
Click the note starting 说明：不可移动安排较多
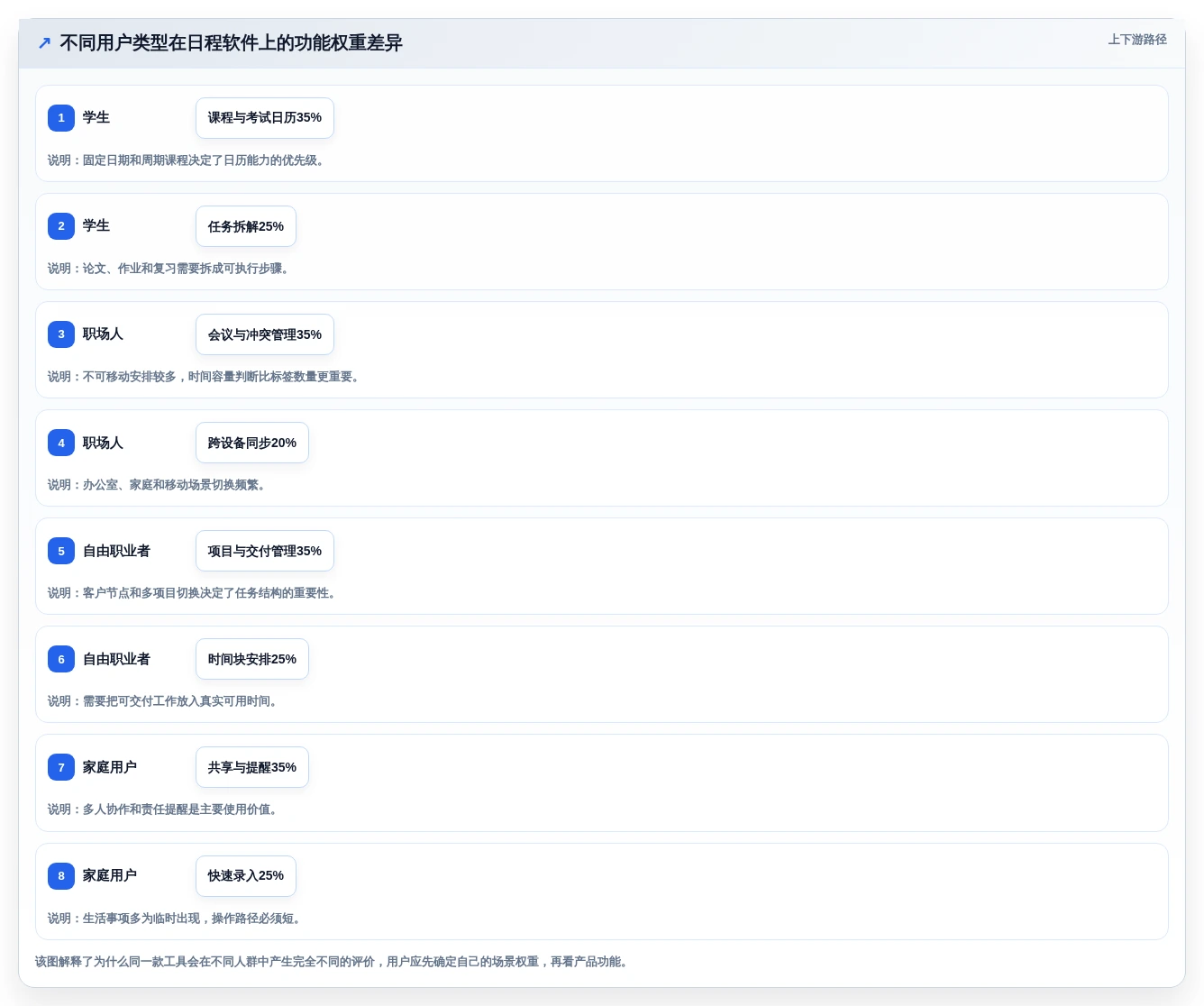[205, 377]
